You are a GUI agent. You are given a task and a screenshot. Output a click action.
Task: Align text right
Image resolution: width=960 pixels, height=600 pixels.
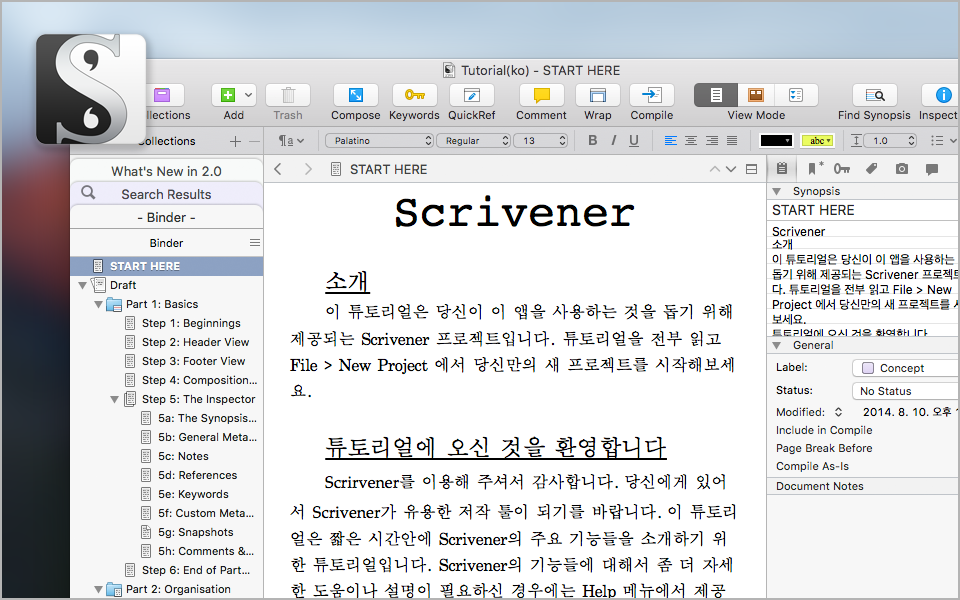point(711,141)
